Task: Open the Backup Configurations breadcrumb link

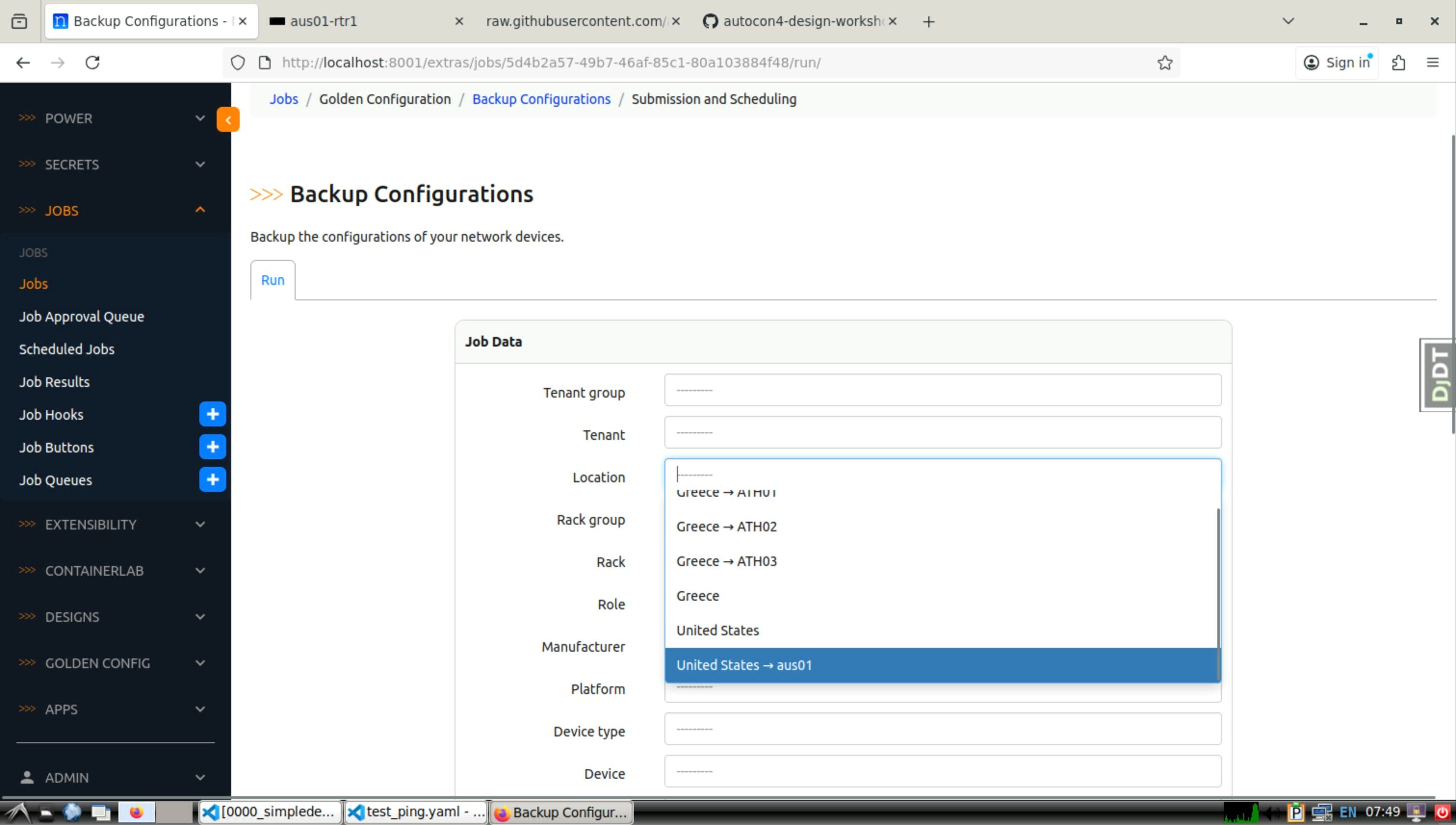Action: click(x=541, y=99)
